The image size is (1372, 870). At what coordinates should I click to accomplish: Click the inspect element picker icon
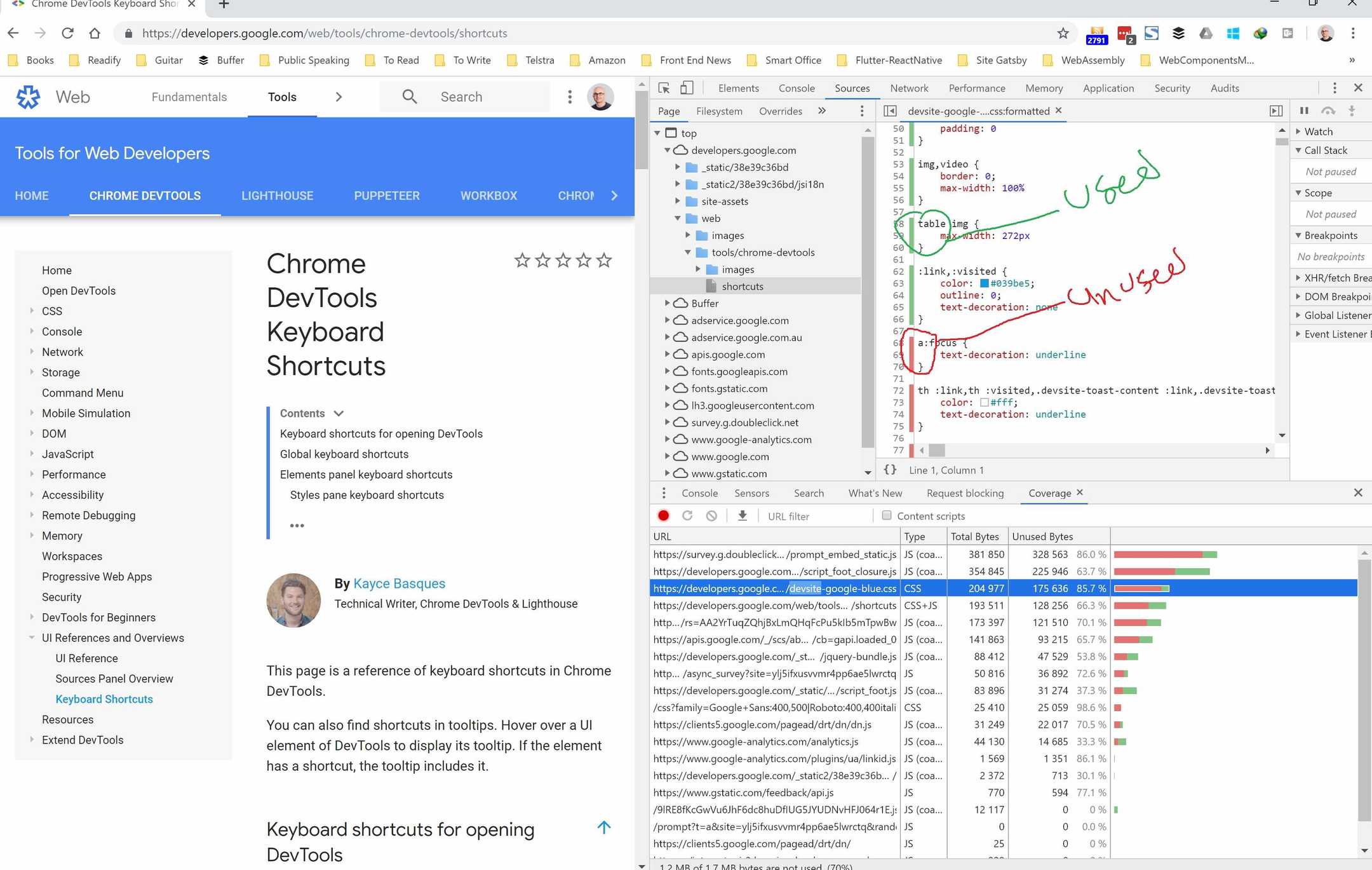click(664, 88)
